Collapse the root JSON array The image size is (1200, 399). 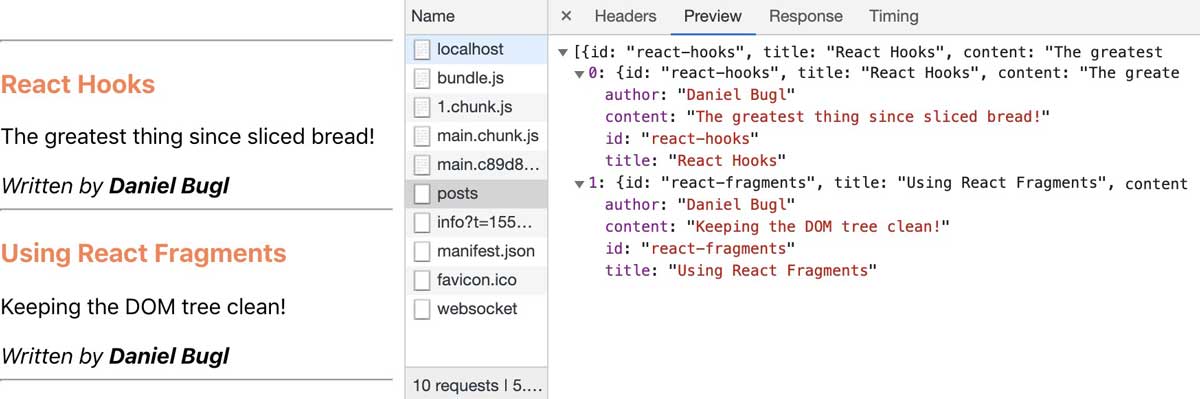pyautogui.click(x=563, y=53)
